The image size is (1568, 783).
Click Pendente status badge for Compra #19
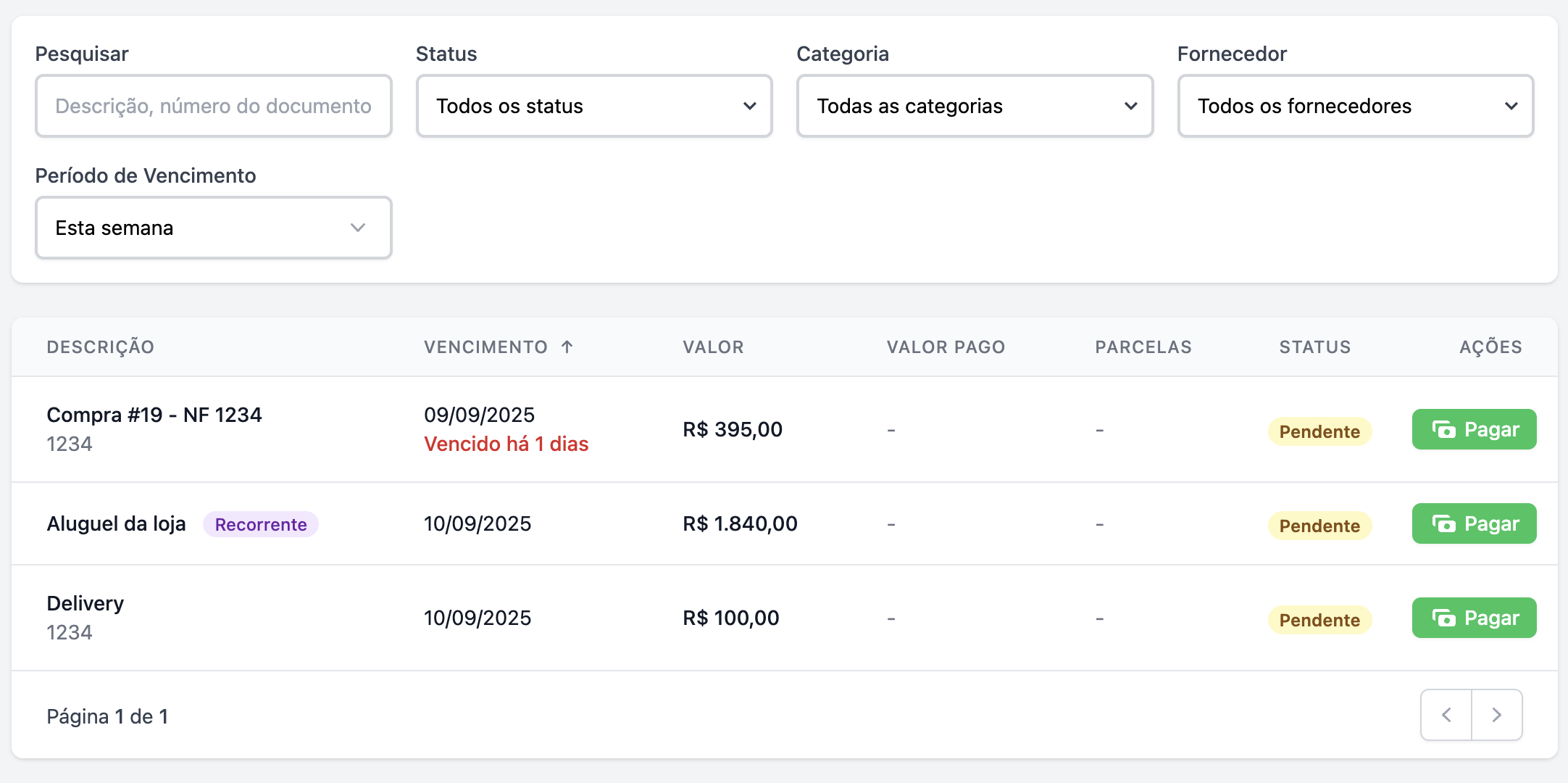[x=1319, y=431]
